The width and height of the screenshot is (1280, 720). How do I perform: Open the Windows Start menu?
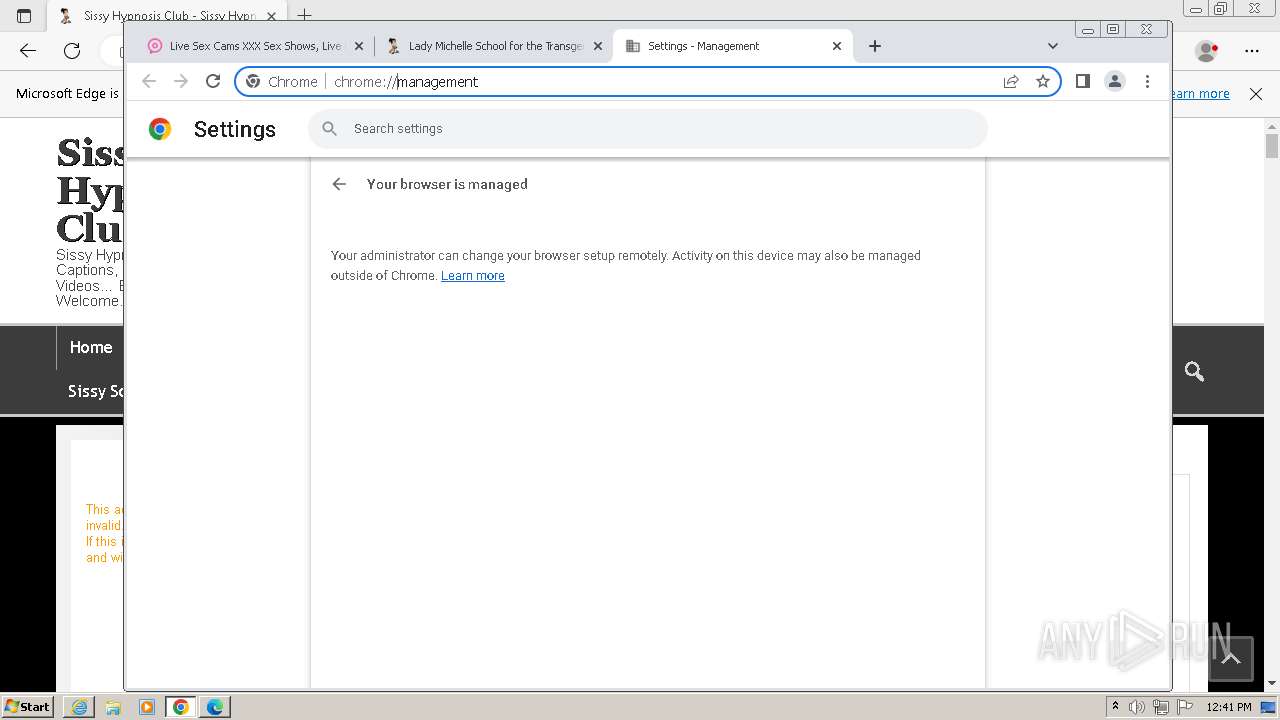tap(27, 706)
